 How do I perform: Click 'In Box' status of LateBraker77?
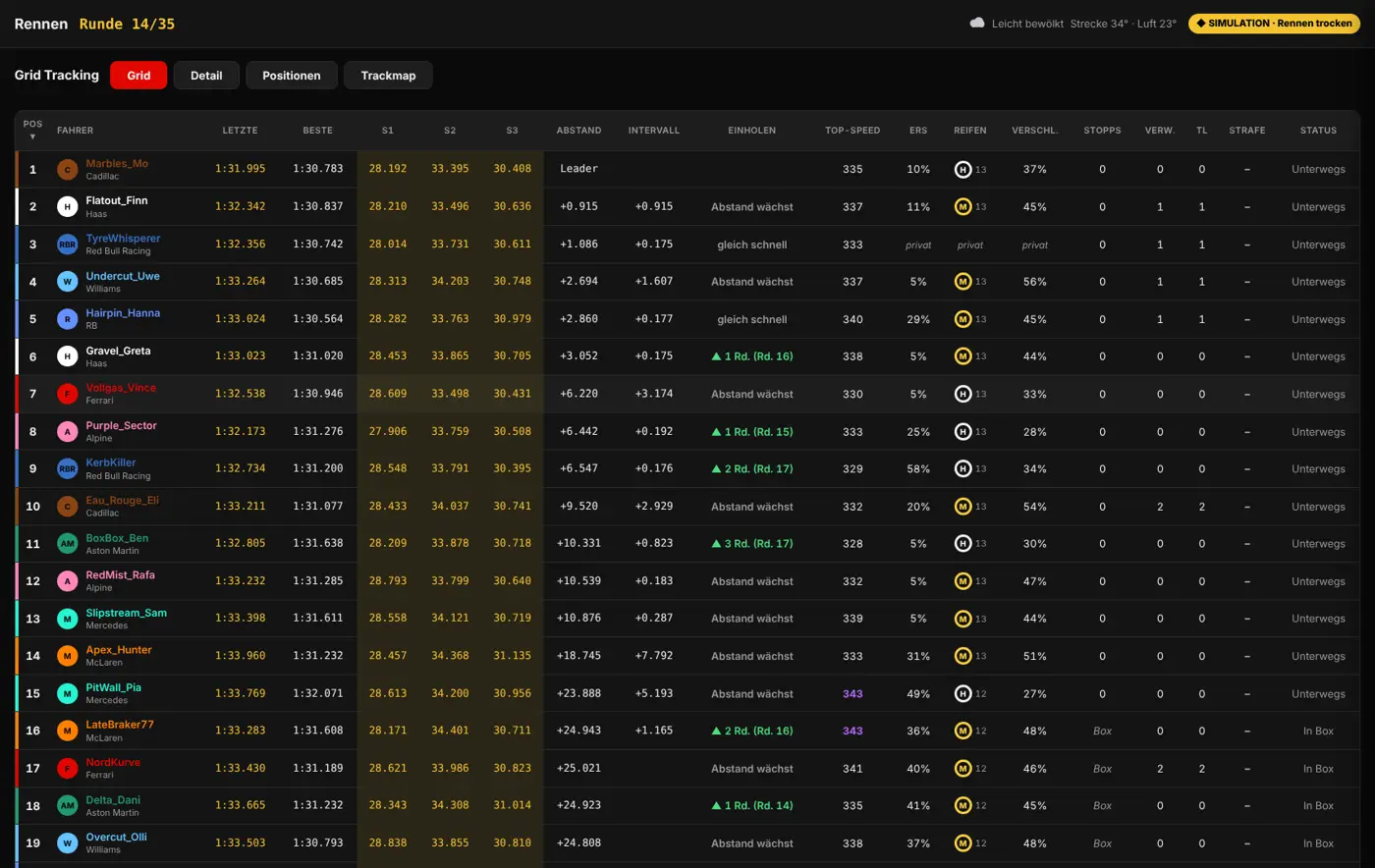coord(1318,732)
